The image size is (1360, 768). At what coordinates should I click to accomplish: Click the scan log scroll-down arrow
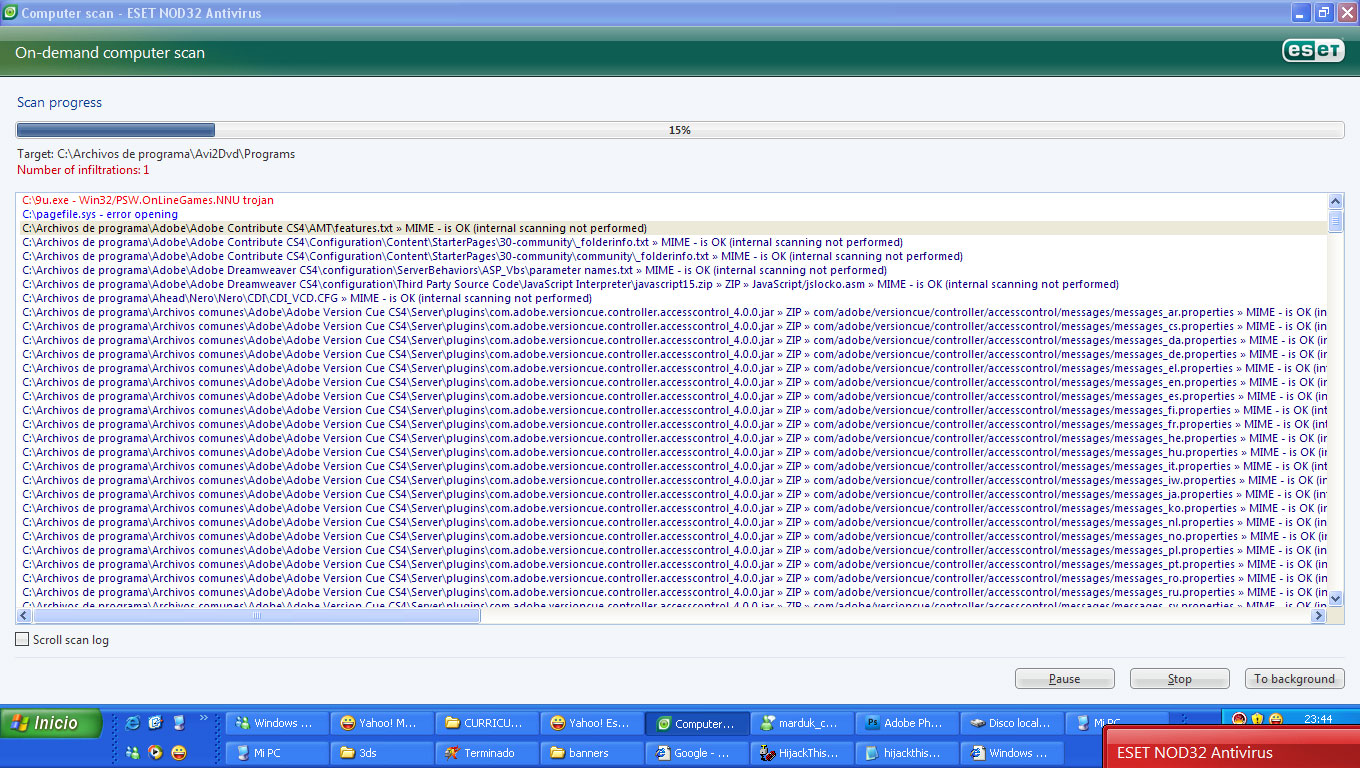(x=1335, y=598)
